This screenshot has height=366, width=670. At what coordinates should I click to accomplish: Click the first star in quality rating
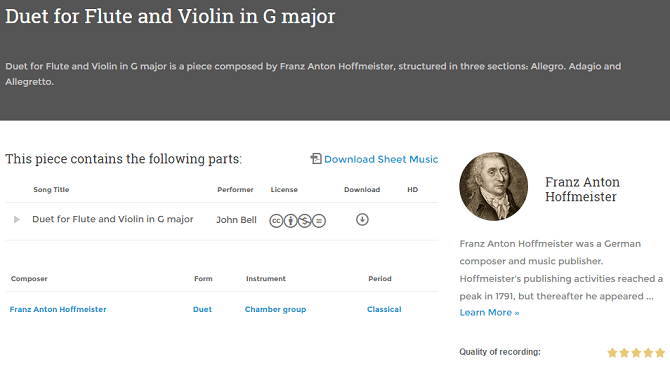click(x=612, y=352)
